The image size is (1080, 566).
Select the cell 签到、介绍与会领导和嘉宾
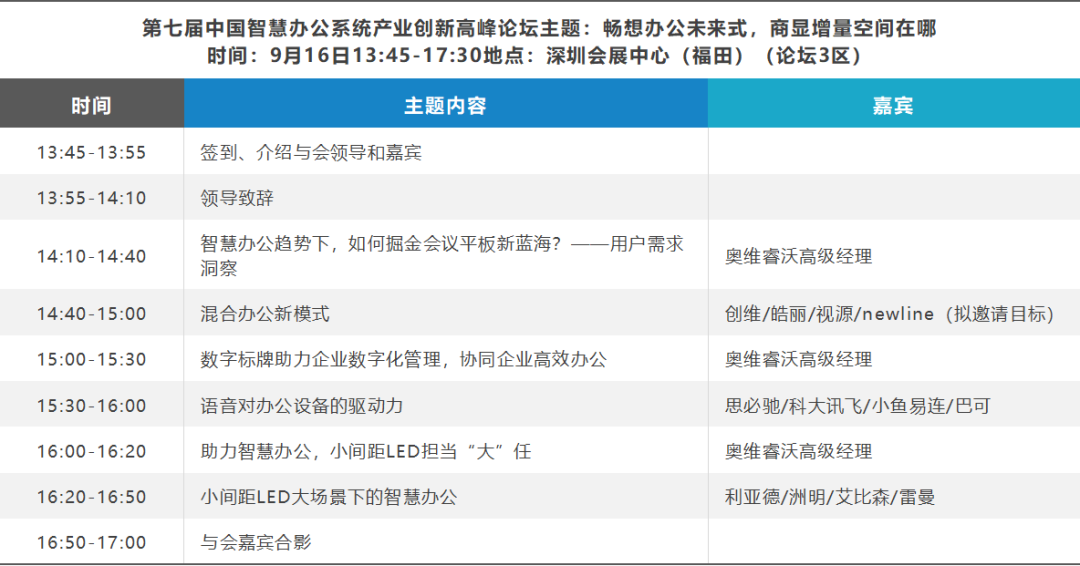(x=446, y=151)
